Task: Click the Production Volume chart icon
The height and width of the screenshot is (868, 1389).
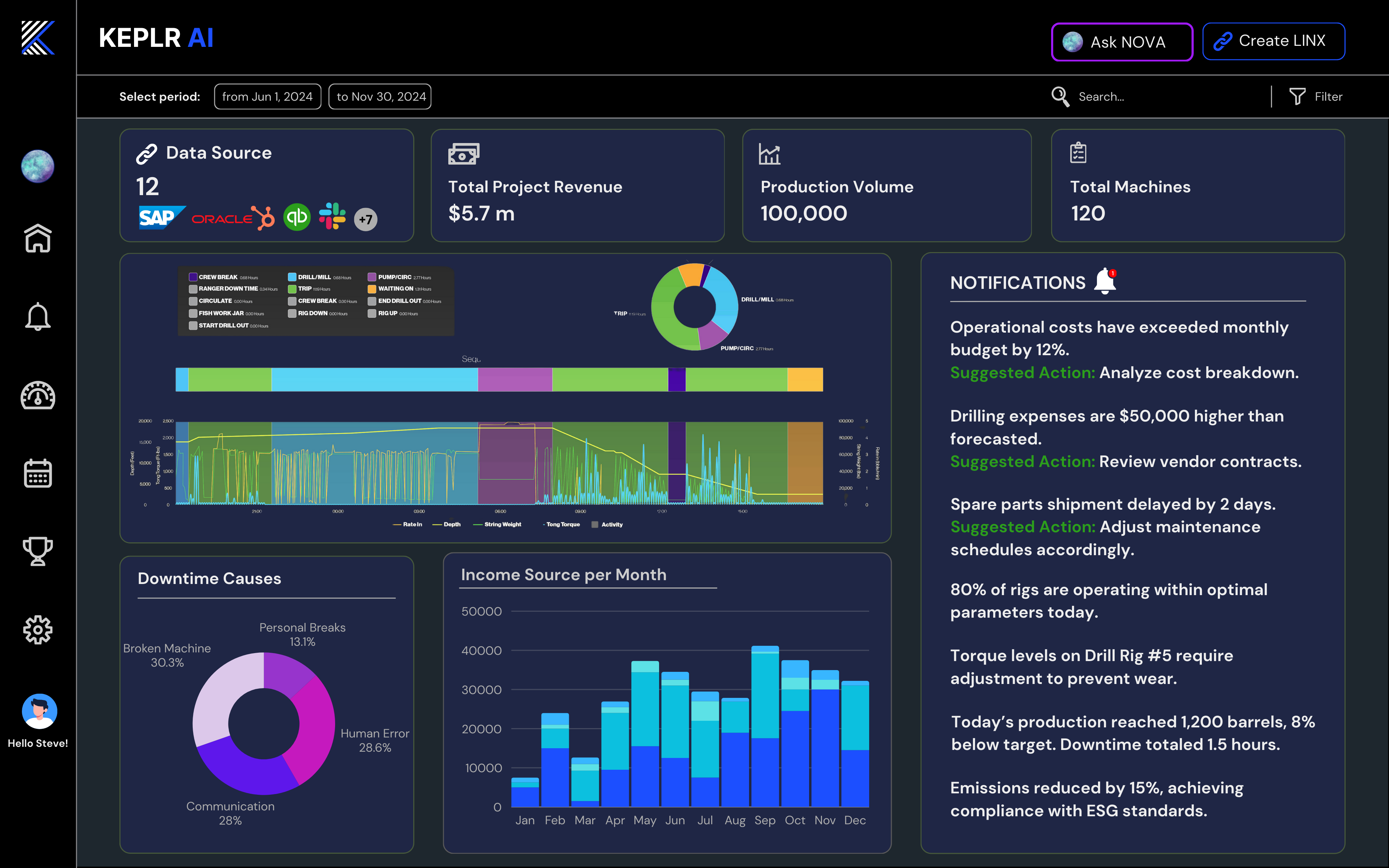Action: click(770, 154)
